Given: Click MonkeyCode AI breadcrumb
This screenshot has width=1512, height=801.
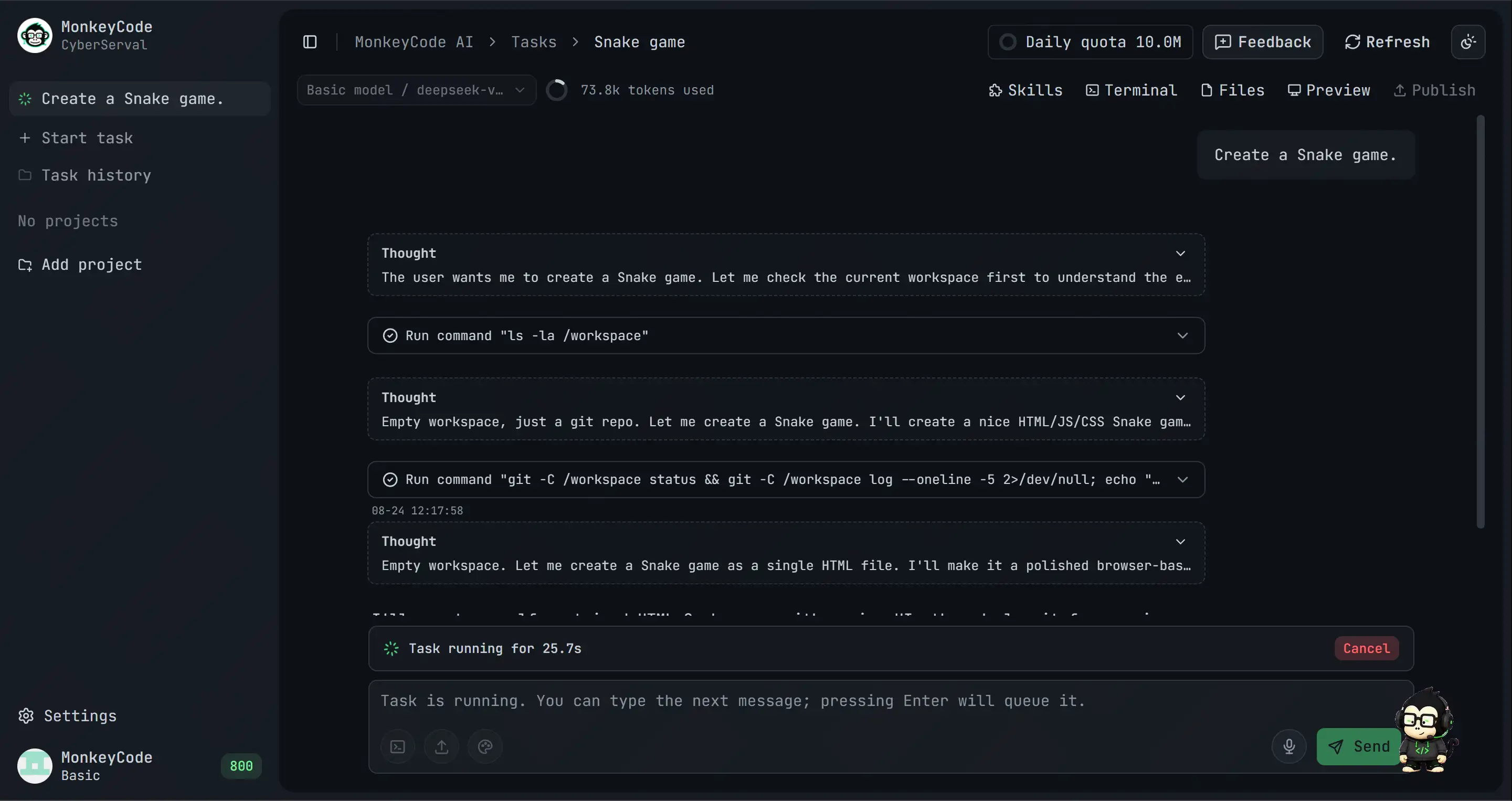Looking at the screenshot, I should click(414, 41).
